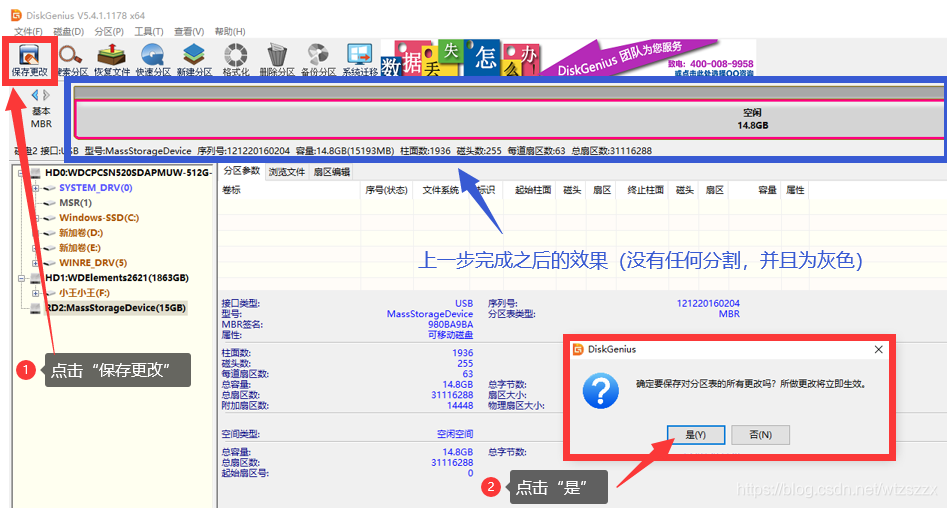Launch the 快速分区 (Quick partition) tool
This screenshot has width=947, height=508.
[x=153, y=60]
